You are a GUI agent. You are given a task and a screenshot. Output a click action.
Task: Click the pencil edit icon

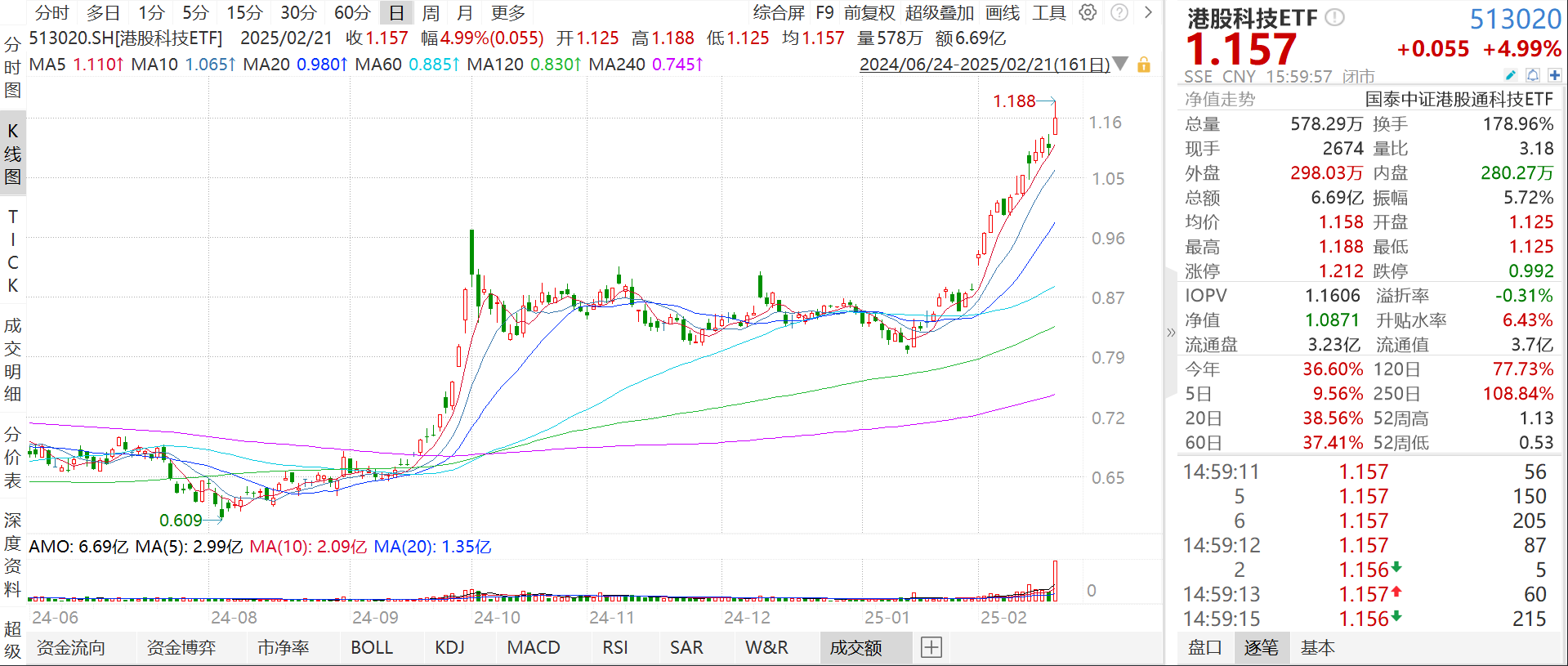pyautogui.click(x=1511, y=75)
